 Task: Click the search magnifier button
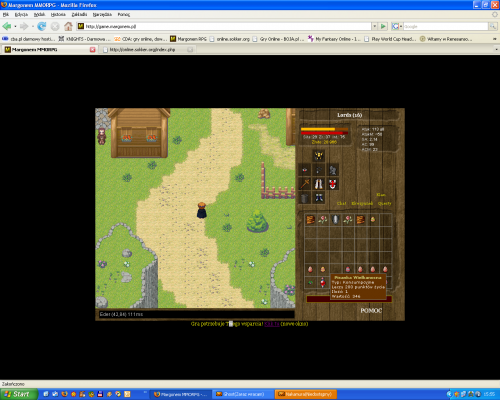(x=493, y=26)
